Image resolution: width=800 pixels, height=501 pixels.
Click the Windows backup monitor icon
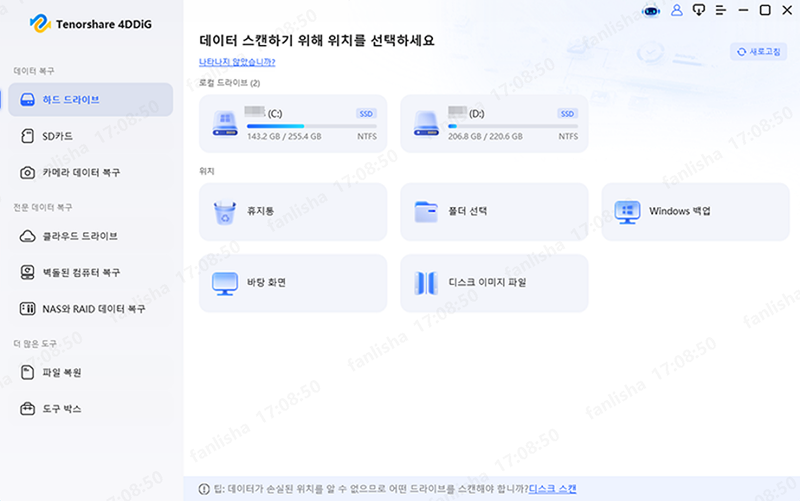pyautogui.click(x=627, y=212)
